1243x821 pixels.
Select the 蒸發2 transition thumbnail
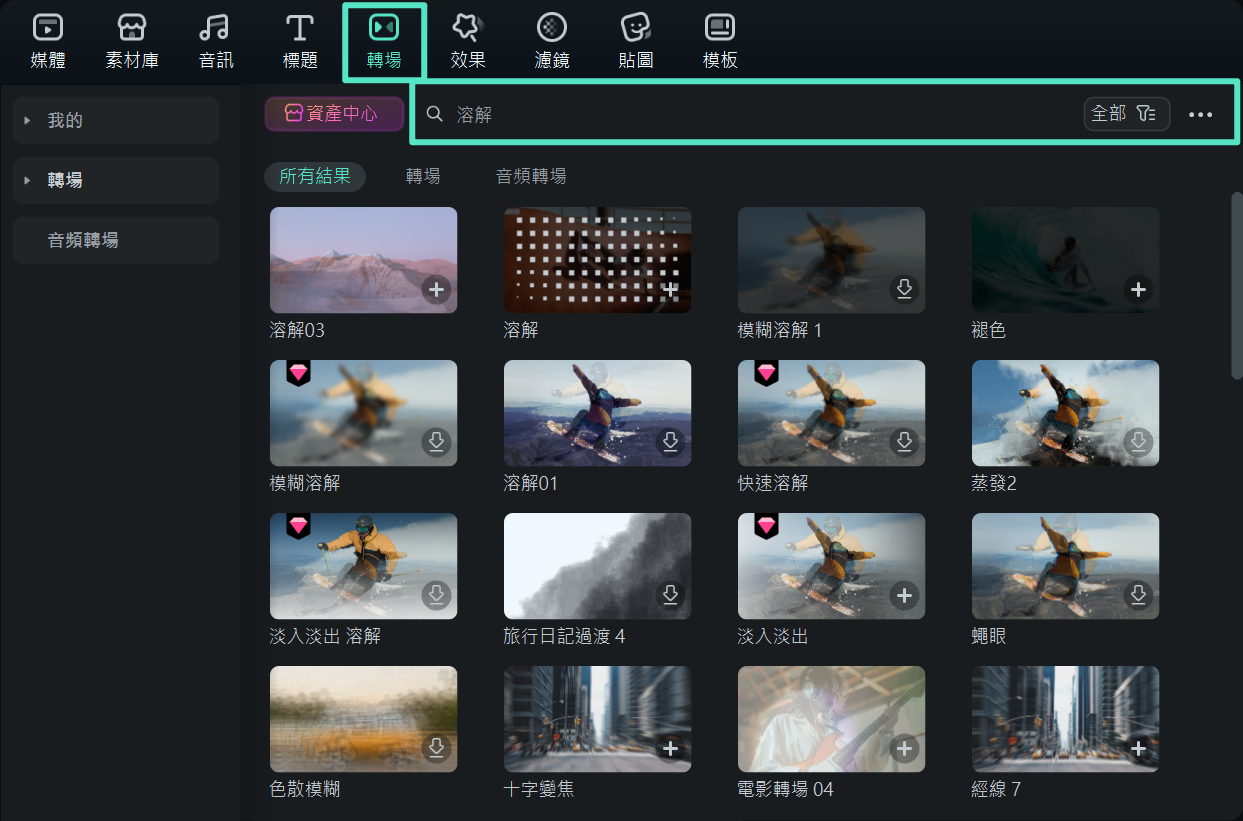pos(1065,413)
